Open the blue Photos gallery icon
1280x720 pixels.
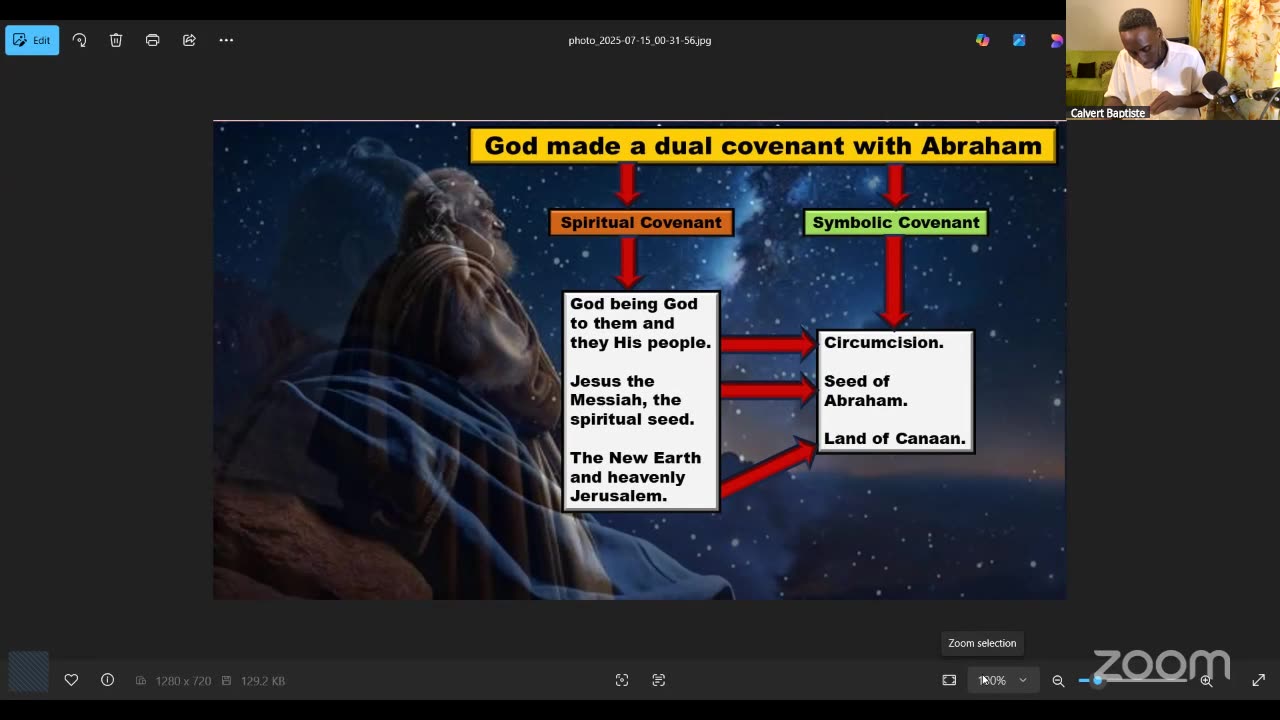(x=1019, y=40)
